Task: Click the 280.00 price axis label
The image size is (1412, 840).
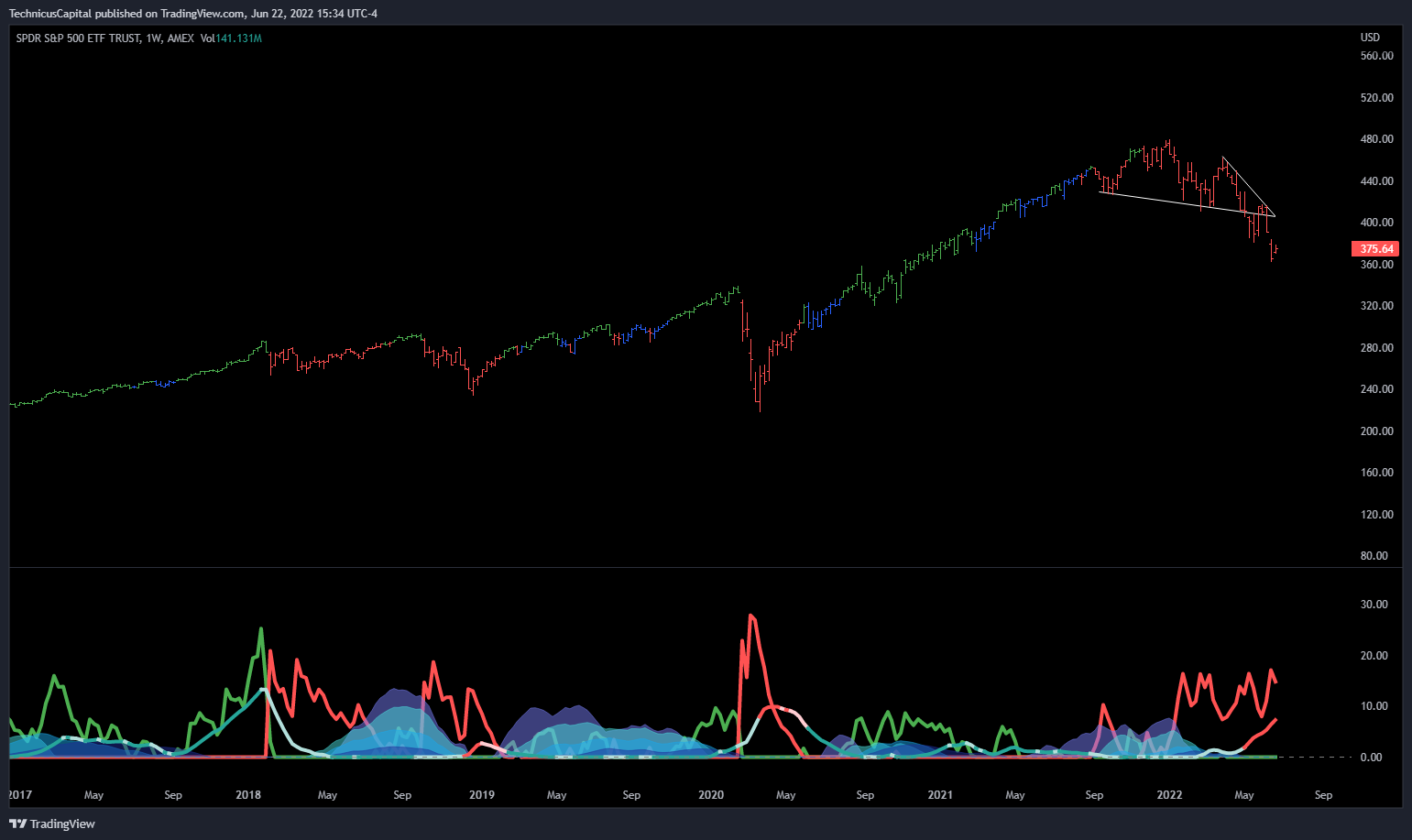Action: point(1376,348)
